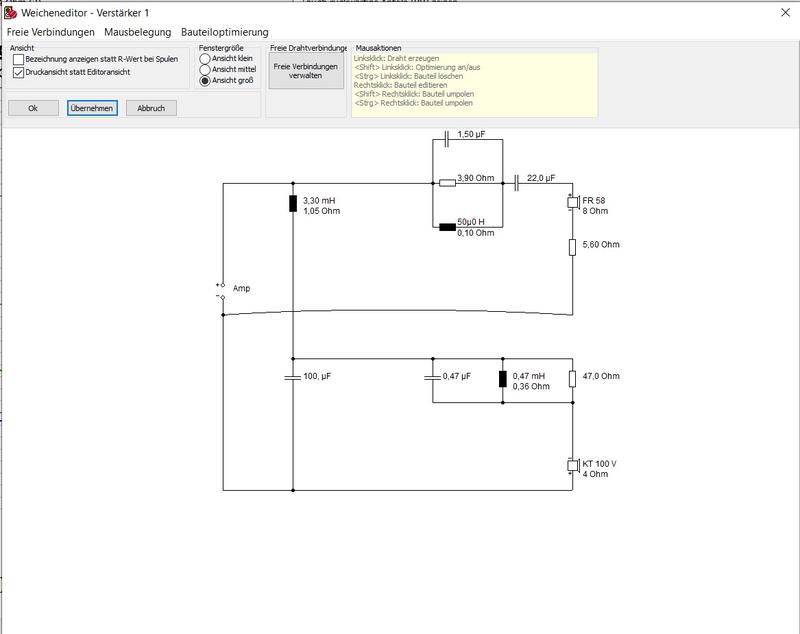Select the 5,60 Ohm resistor symbol
Screen dimensions: 800x634
click(x=572, y=247)
